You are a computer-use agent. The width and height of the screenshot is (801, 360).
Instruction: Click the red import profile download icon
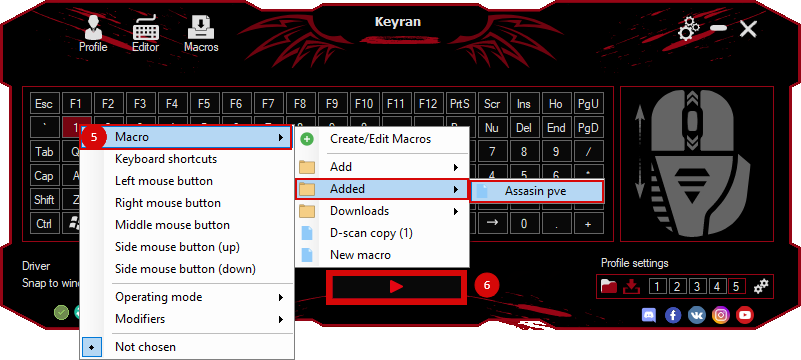coord(631,286)
